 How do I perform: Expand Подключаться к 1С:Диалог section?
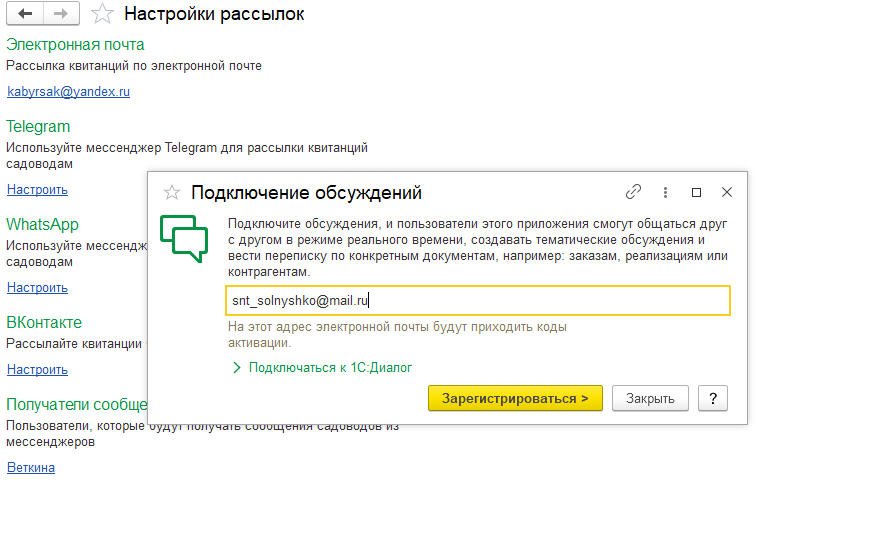[x=322, y=368]
